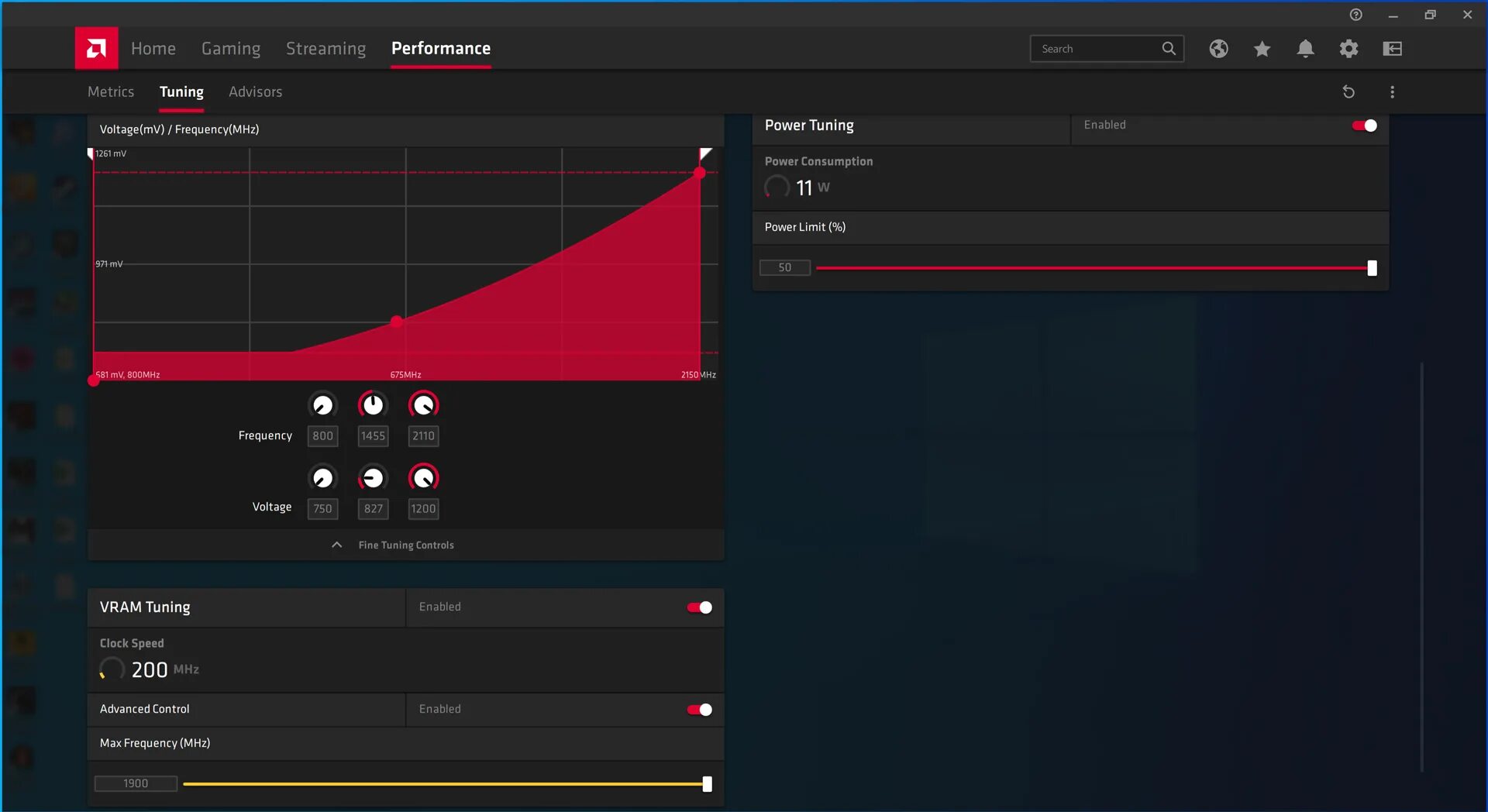The width and height of the screenshot is (1488, 812).
Task: Go to the Streaming tab
Action: [325, 48]
